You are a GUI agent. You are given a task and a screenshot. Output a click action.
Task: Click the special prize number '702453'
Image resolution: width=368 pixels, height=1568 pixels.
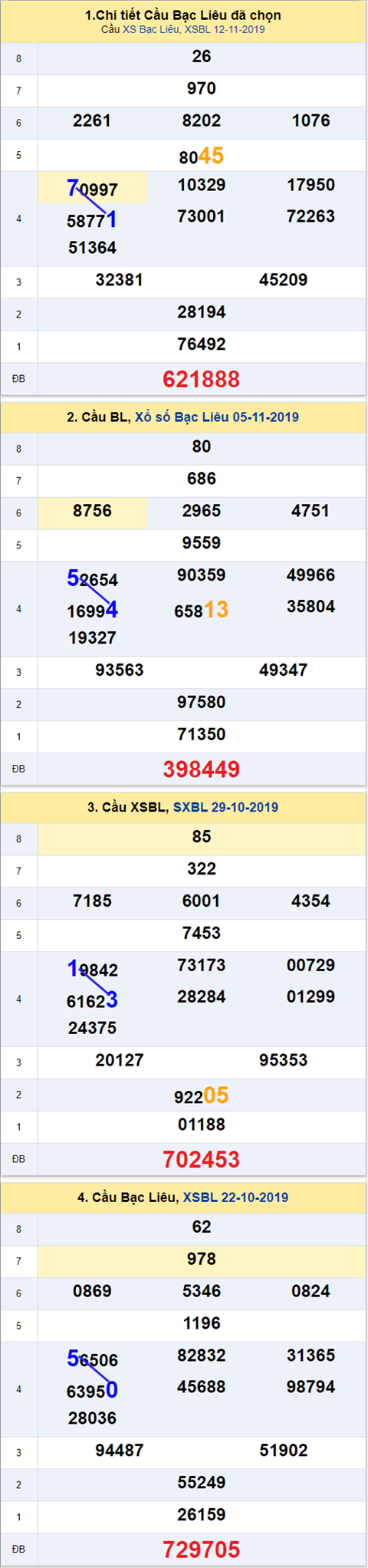[x=202, y=1159]
